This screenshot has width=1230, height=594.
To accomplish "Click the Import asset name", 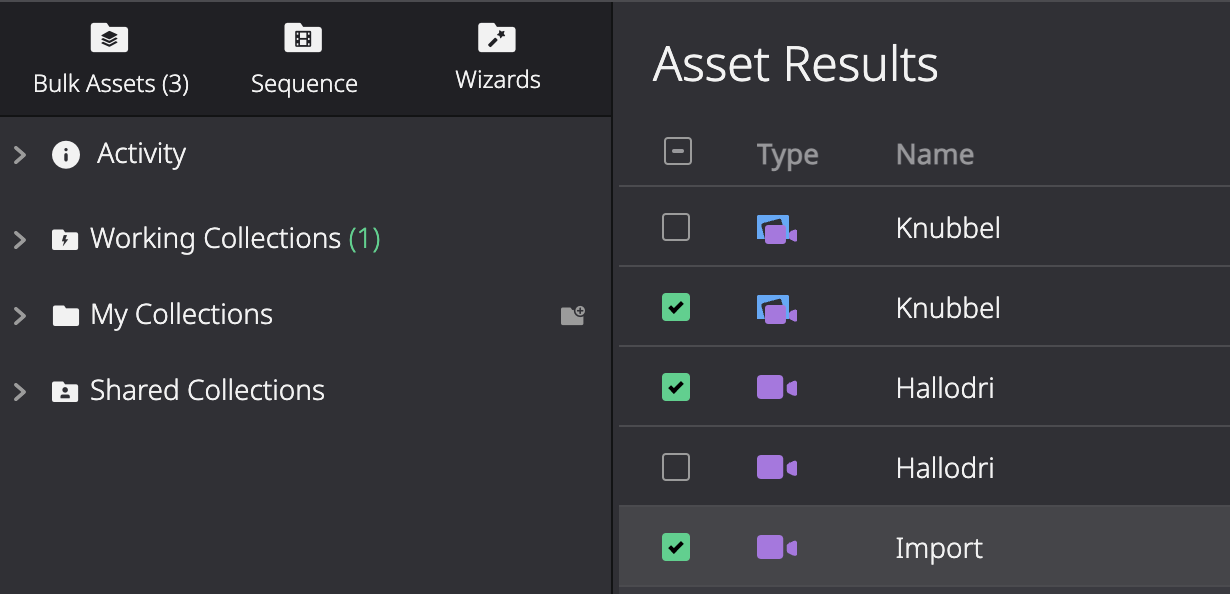I will (x=939, y=548).
